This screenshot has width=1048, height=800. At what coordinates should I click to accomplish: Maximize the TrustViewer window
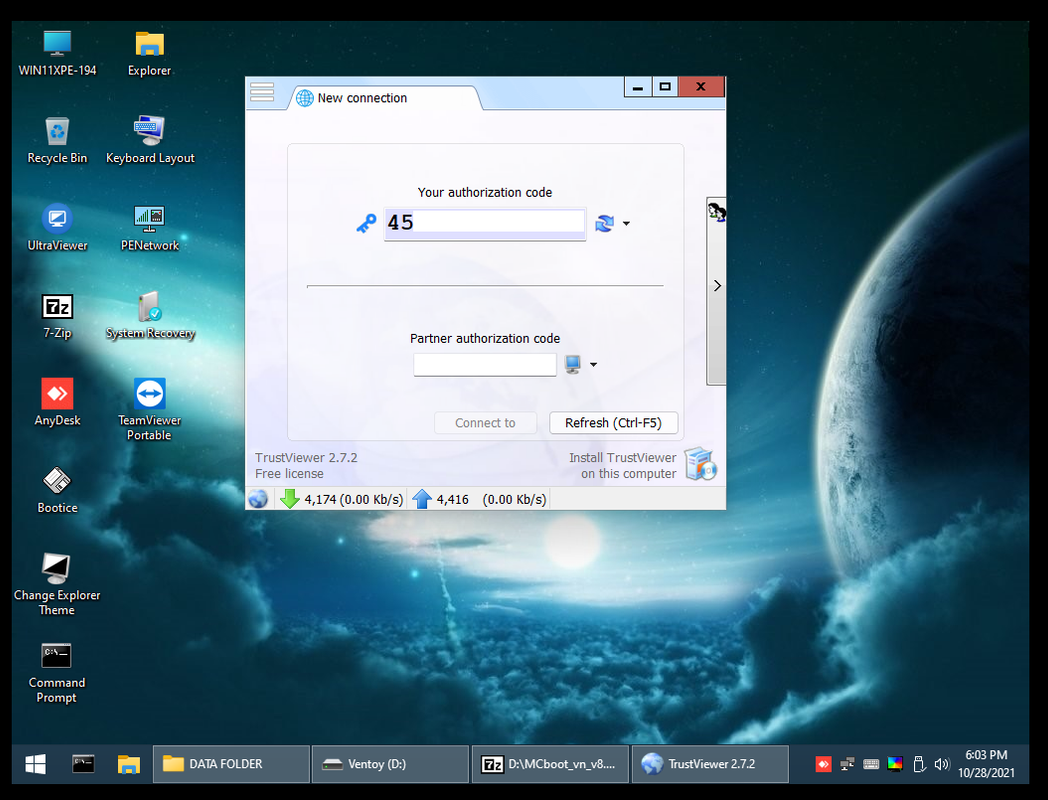click(x=665, y=87)
